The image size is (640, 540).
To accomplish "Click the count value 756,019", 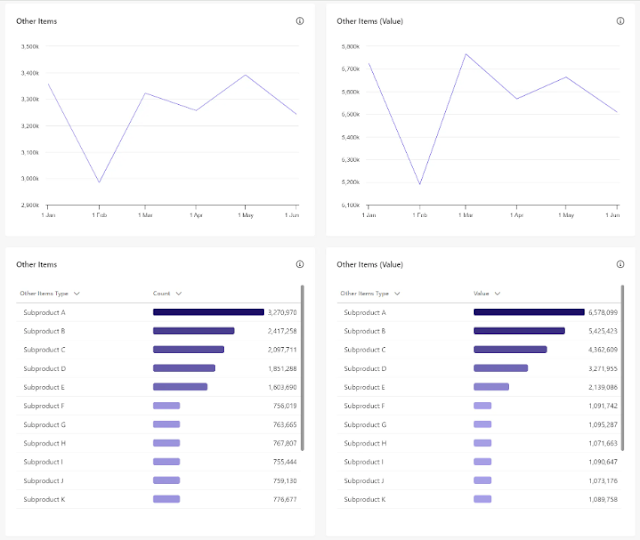I will pos(285,406).
